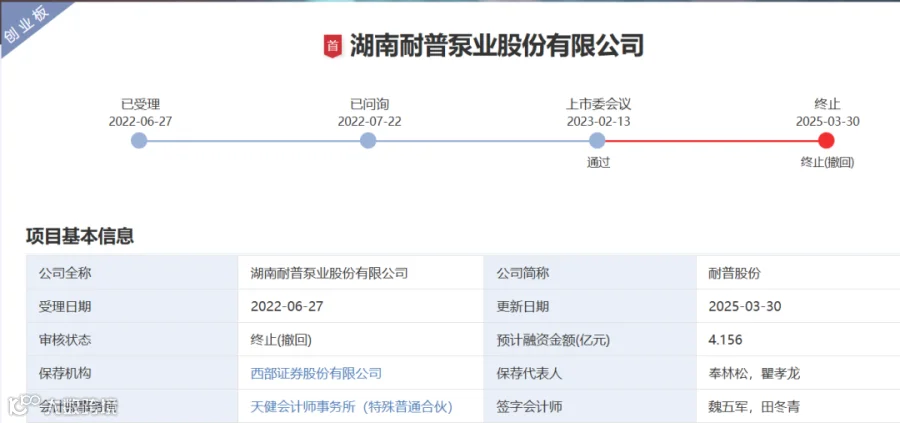Click the 2022-06-27 value in 受理日期 row

pos(287,306)
